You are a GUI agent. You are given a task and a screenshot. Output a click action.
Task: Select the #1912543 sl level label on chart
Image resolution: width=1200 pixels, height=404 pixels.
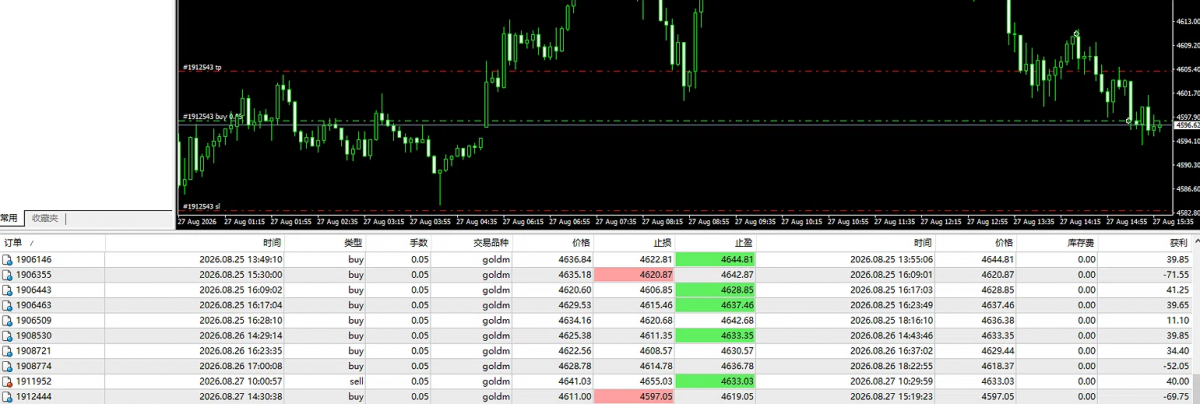tap(200, 207)
